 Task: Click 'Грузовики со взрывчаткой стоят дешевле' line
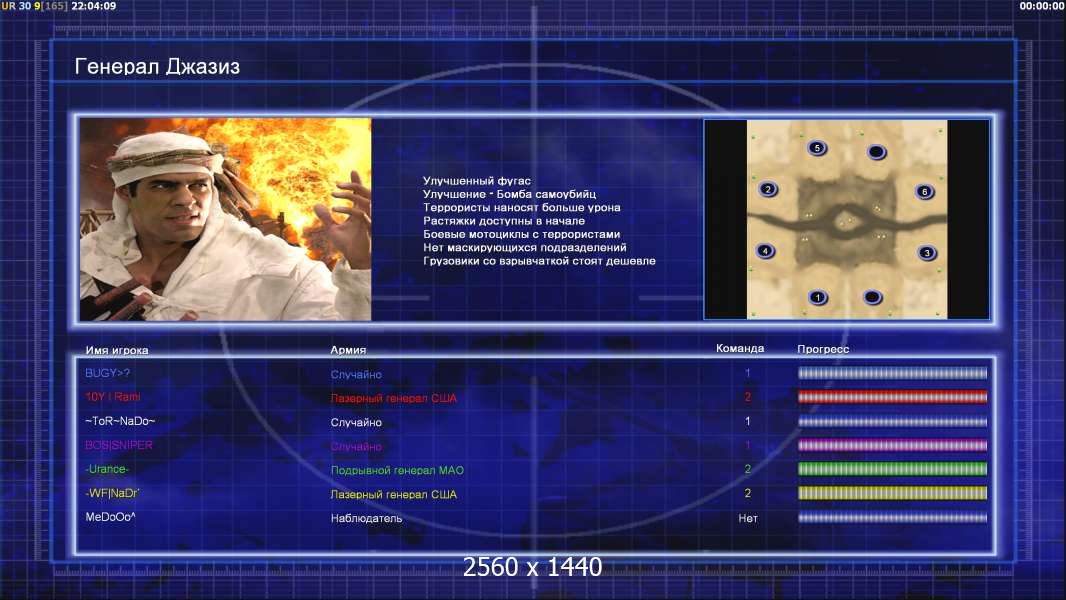539,261
